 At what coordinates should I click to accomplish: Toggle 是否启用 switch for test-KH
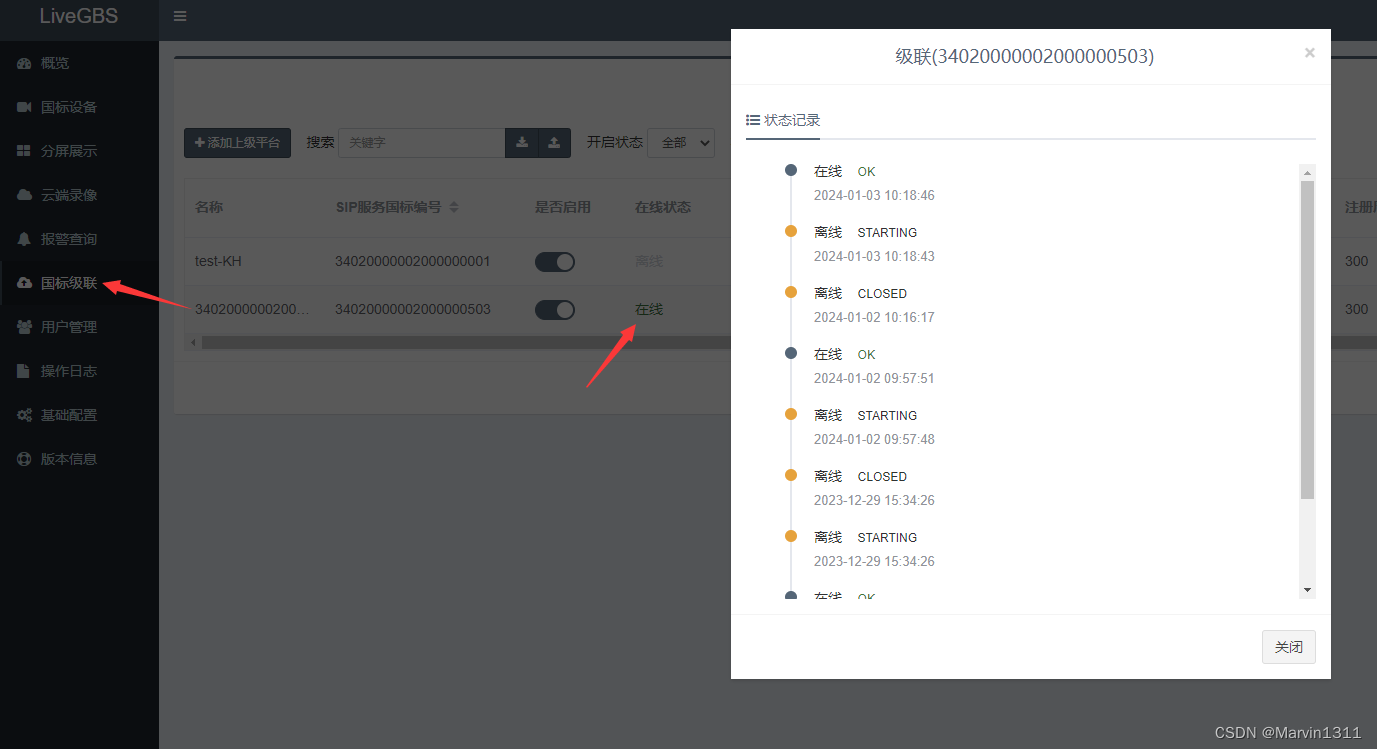(555, 261)
